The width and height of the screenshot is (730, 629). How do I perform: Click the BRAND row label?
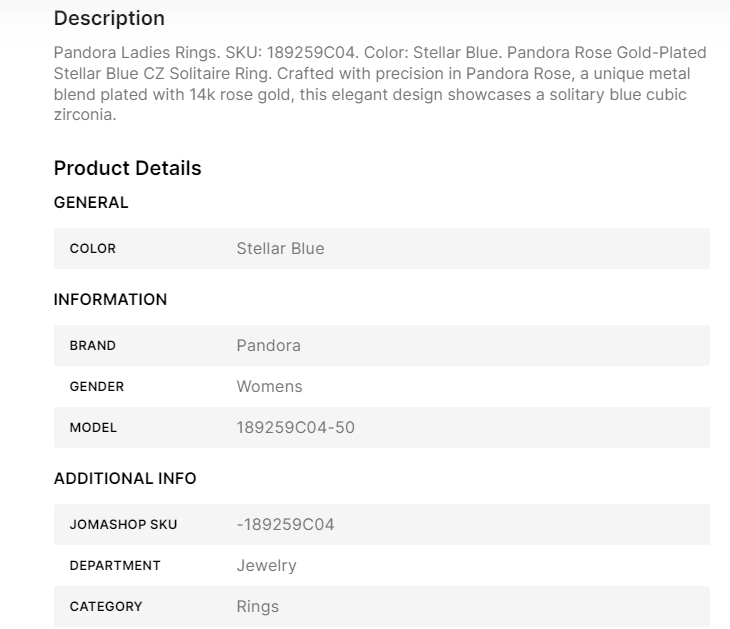coord(93,346)
